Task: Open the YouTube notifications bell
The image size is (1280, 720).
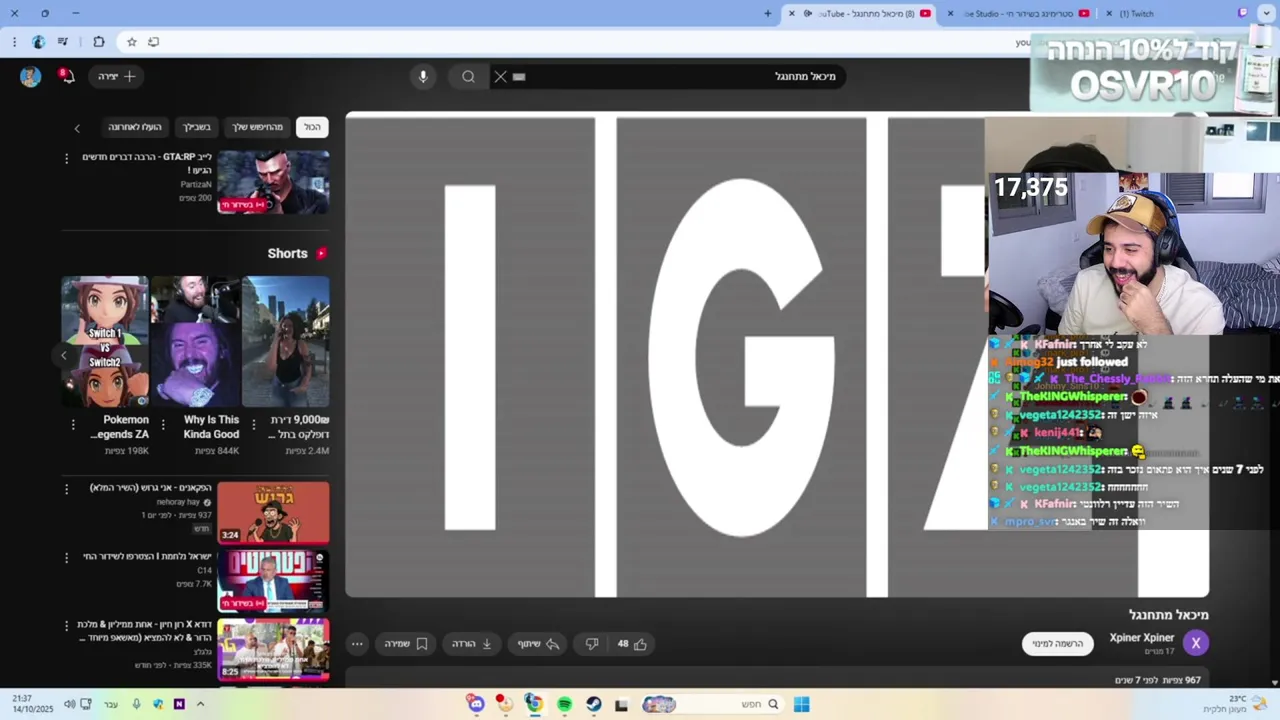Action: 67,76
